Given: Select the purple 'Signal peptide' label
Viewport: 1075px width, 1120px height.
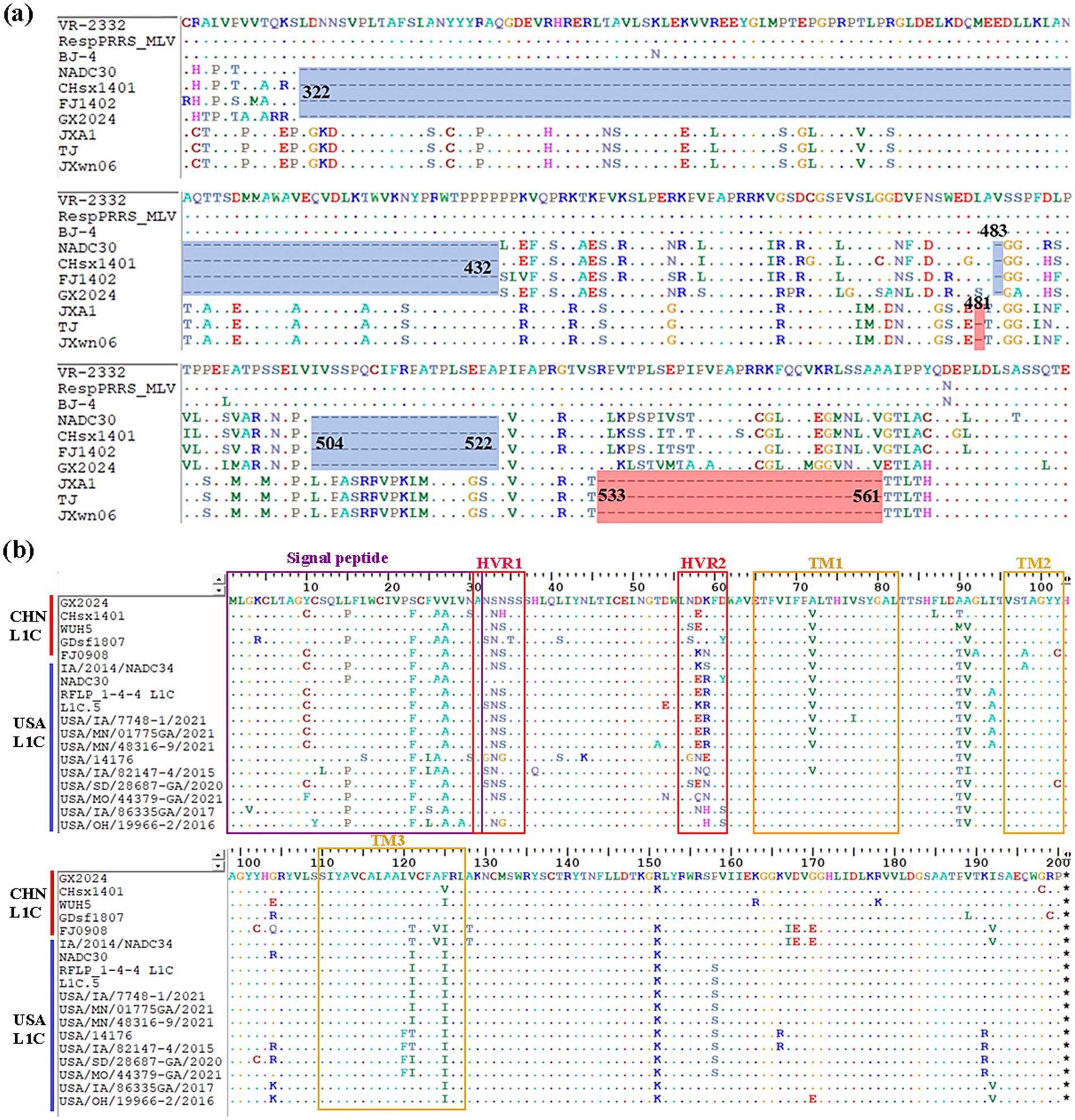Looking at the screenshot, I should point(337,558).
